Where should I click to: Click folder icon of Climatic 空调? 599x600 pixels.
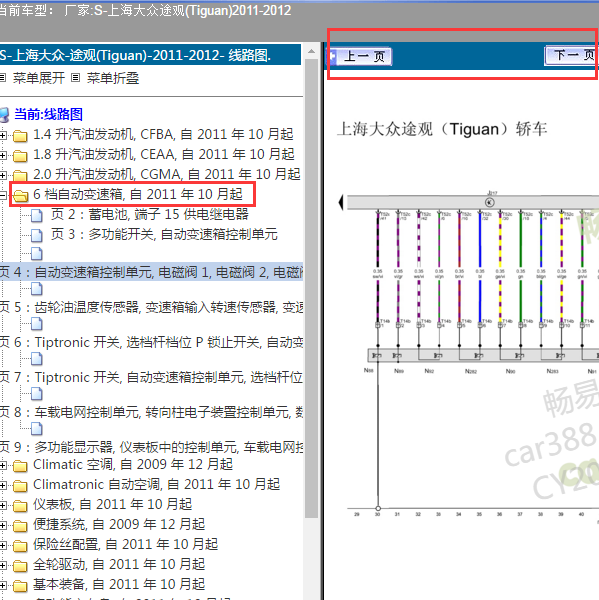tap(20, 465)
